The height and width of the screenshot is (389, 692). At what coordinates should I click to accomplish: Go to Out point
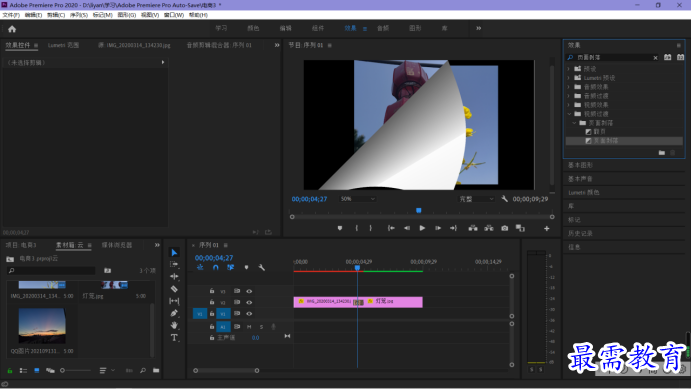click(453, 228)
